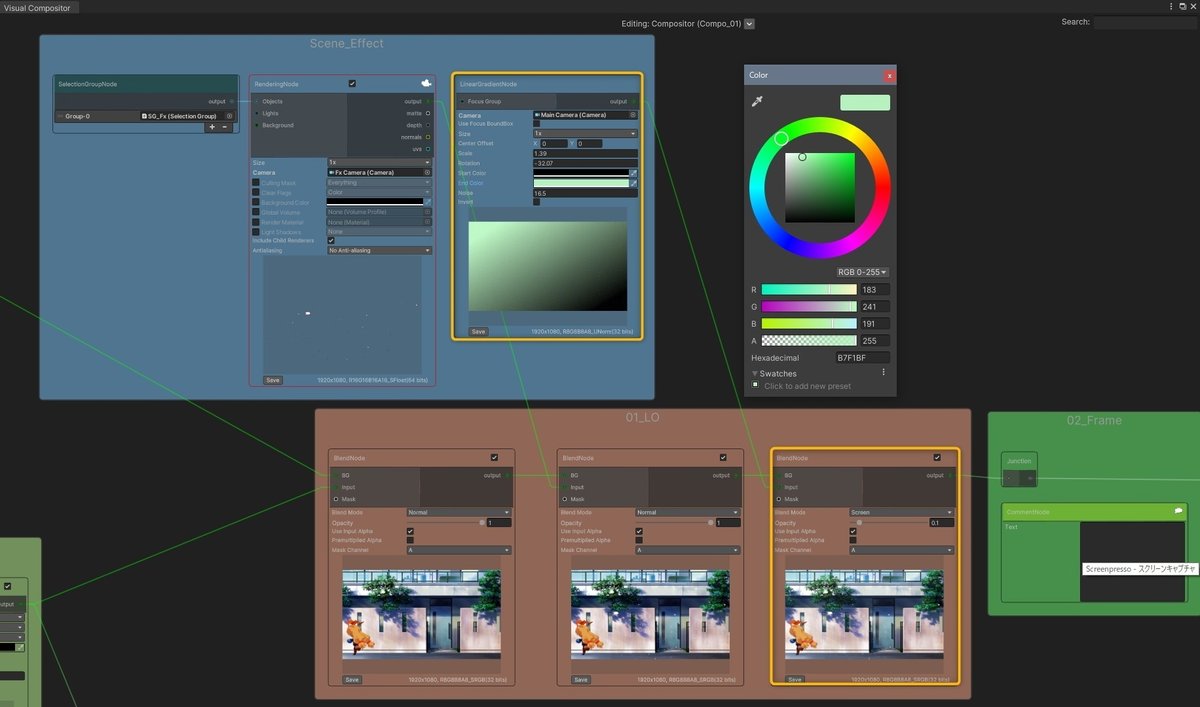Screen dimensions: 1200x707
Task: Click the RenderingNode depth output port
Action: click(428, 125)
